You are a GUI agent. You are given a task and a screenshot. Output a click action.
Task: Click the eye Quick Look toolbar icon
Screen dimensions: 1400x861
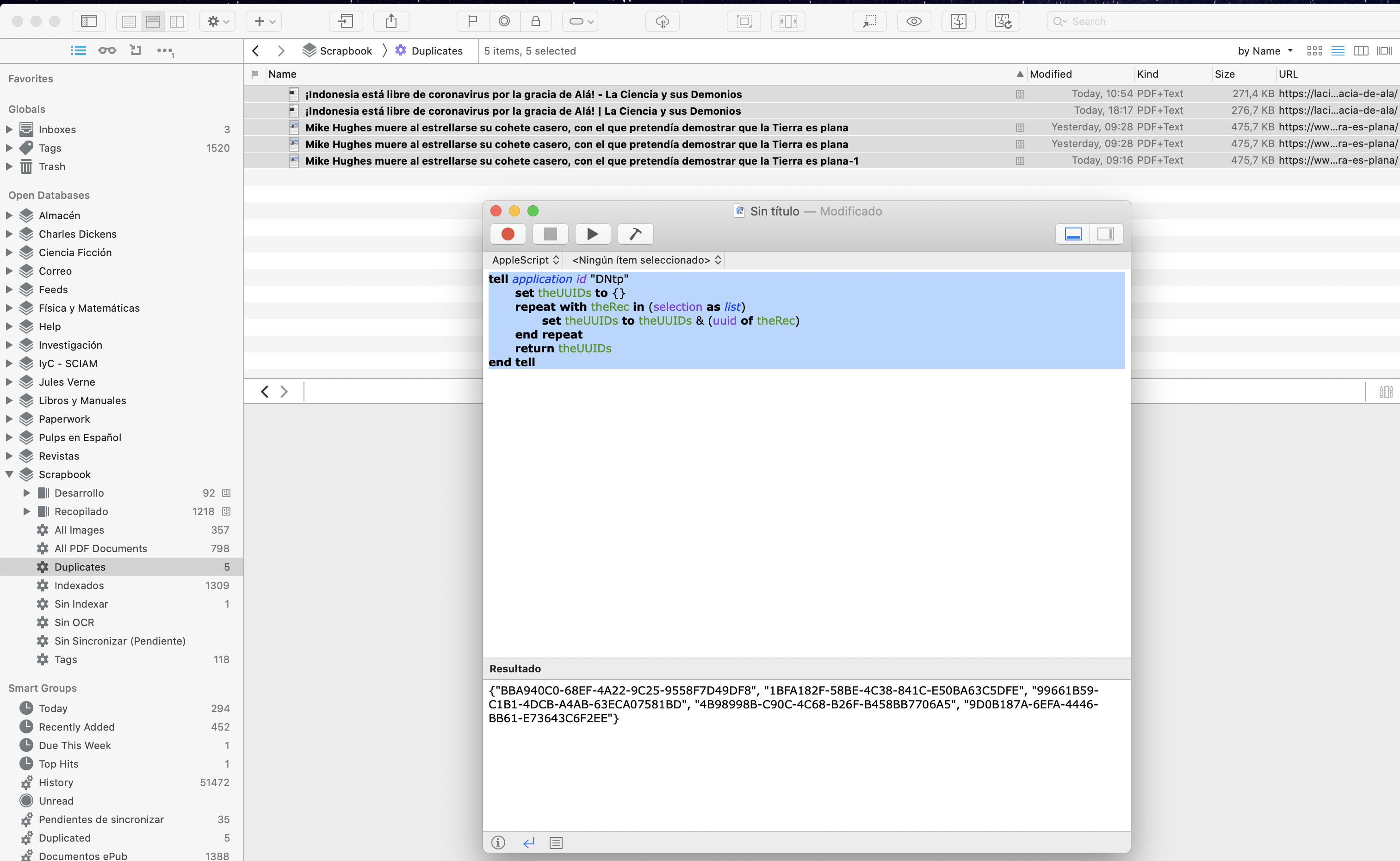point(914,22)
